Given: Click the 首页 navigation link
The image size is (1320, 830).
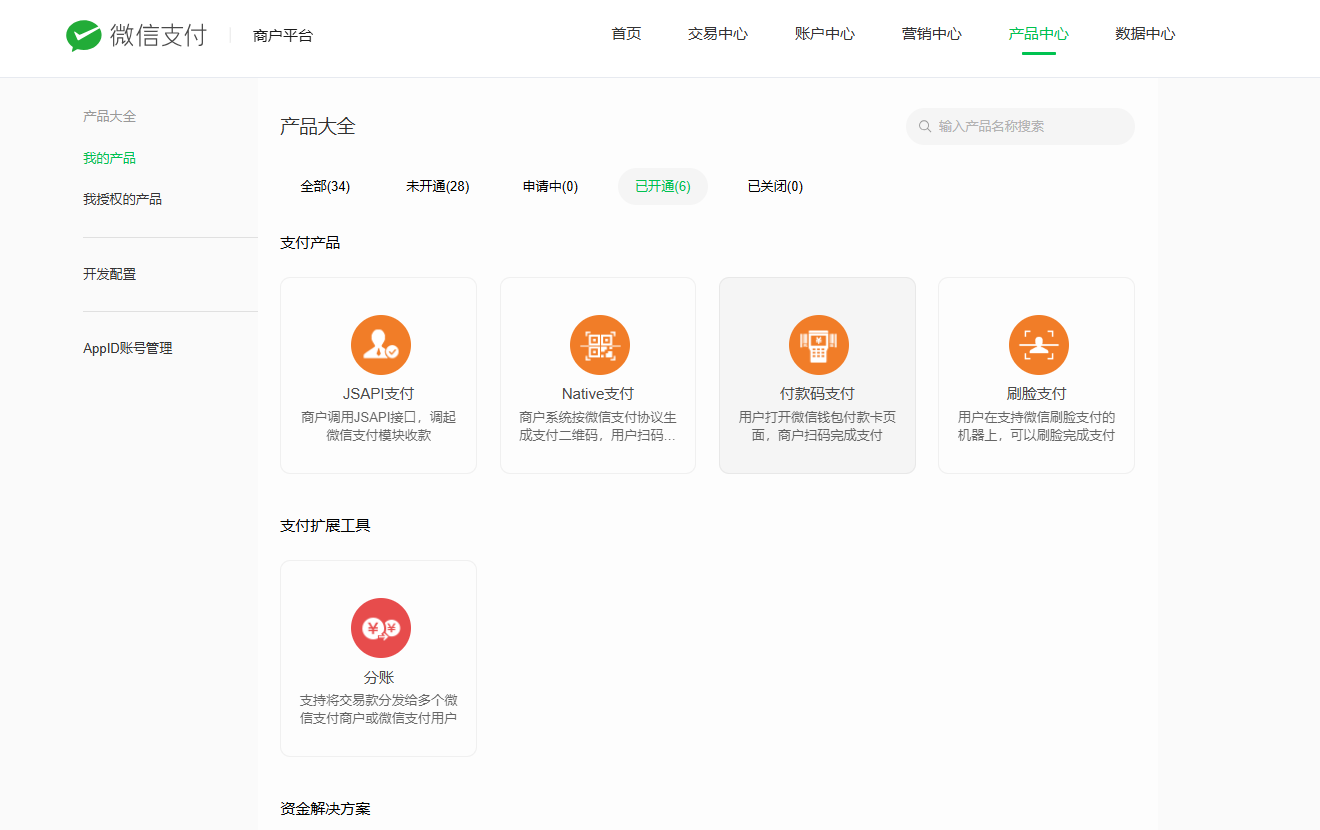Looking at the screenshot, I should [x=626, y=34].
